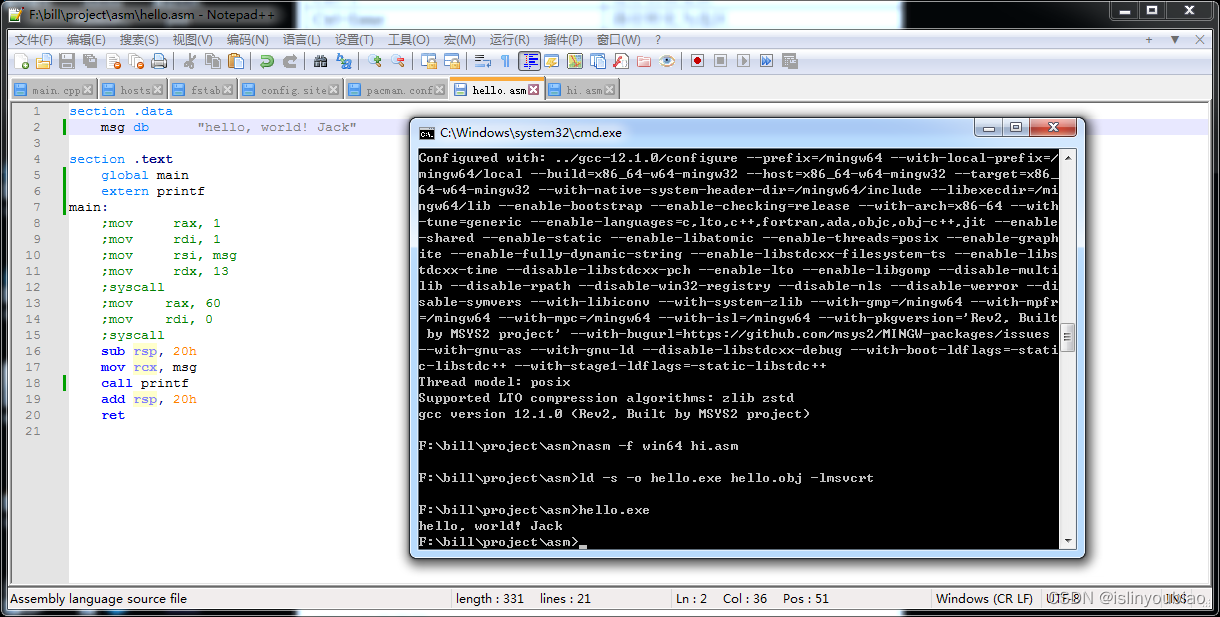Toggle Word Wrap from the toolbar
The image size is (1220, 617).
pyautogui.click(x=482, y=61)
